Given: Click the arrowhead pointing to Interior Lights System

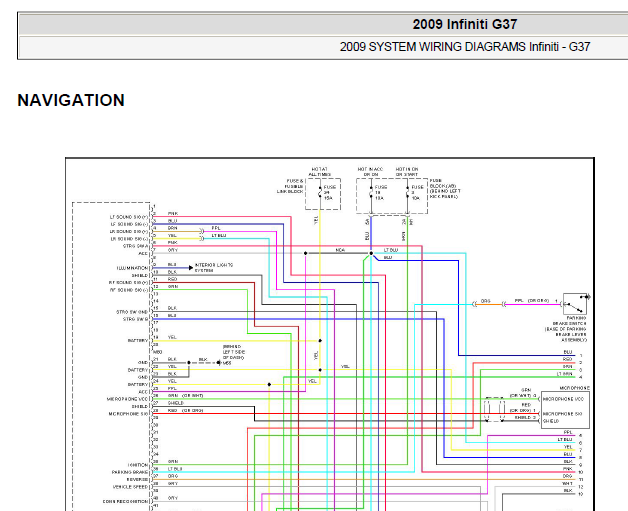Looking at the screenshot, I should pyautogui.click(x=191, y=268).
